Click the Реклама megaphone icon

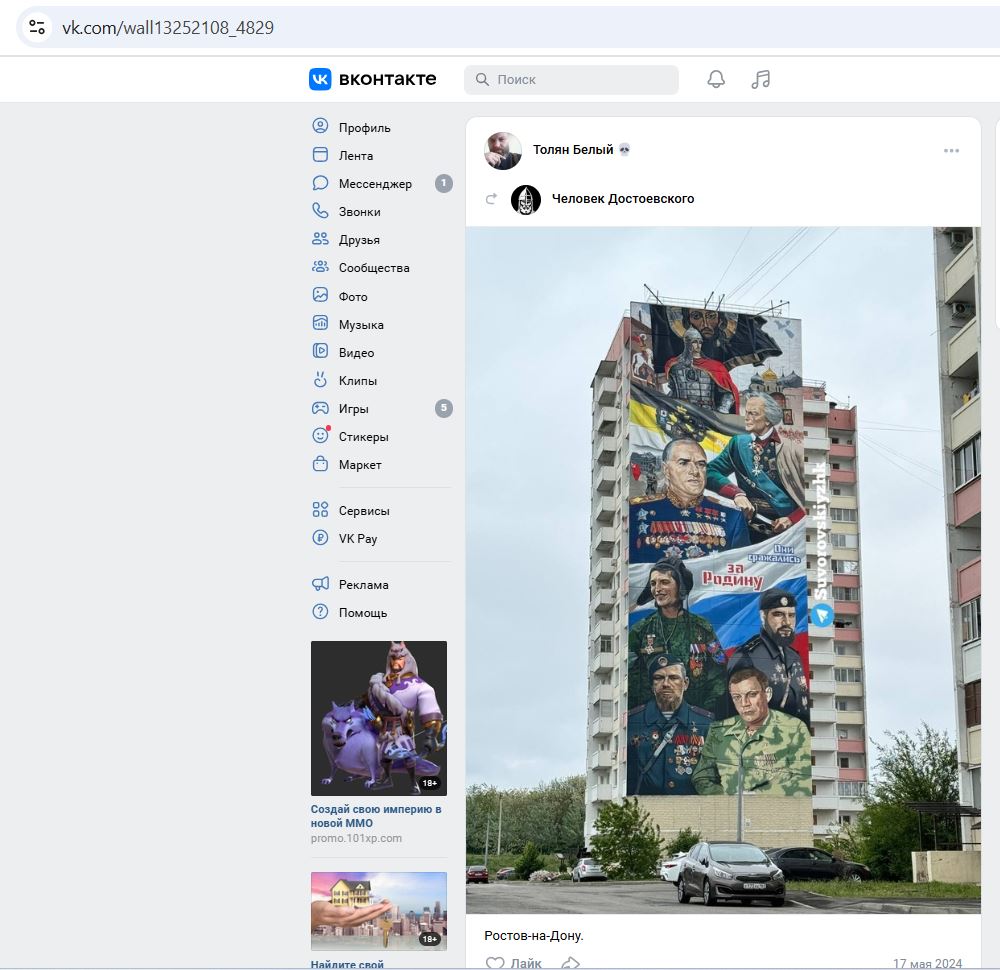coord(320,584)
